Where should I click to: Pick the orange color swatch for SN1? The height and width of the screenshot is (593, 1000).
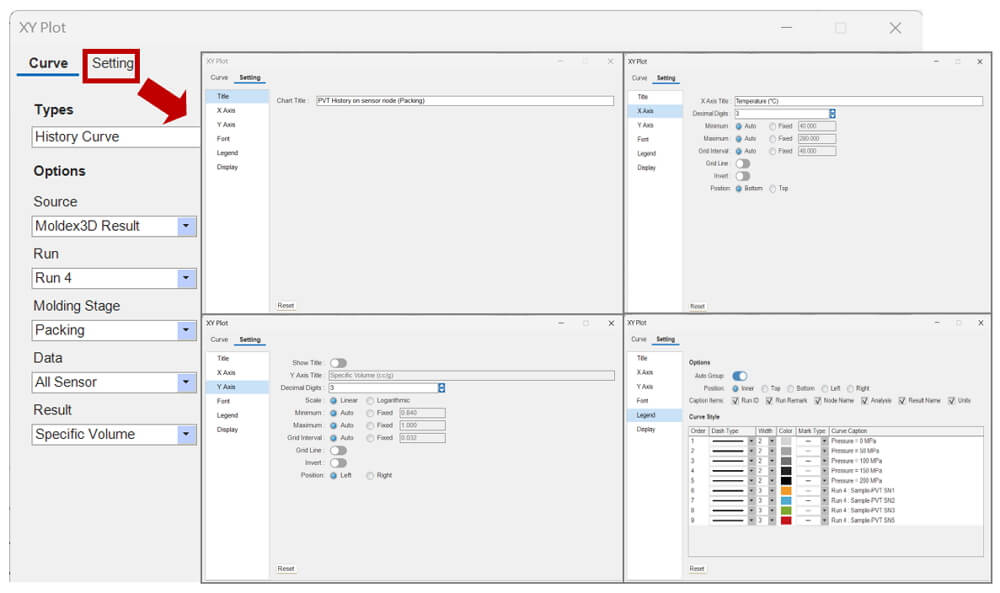coord(786,490)
